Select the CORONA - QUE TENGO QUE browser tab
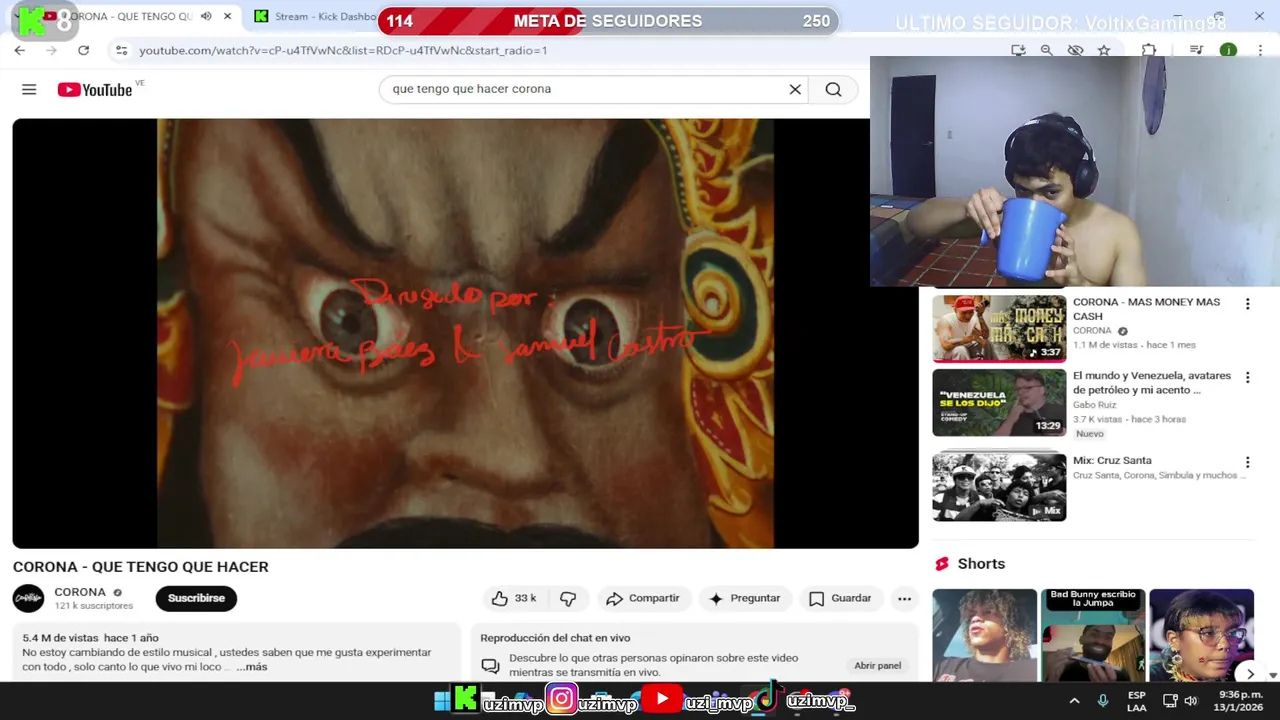Screen dimensions: 1280x720 (130, 16)
